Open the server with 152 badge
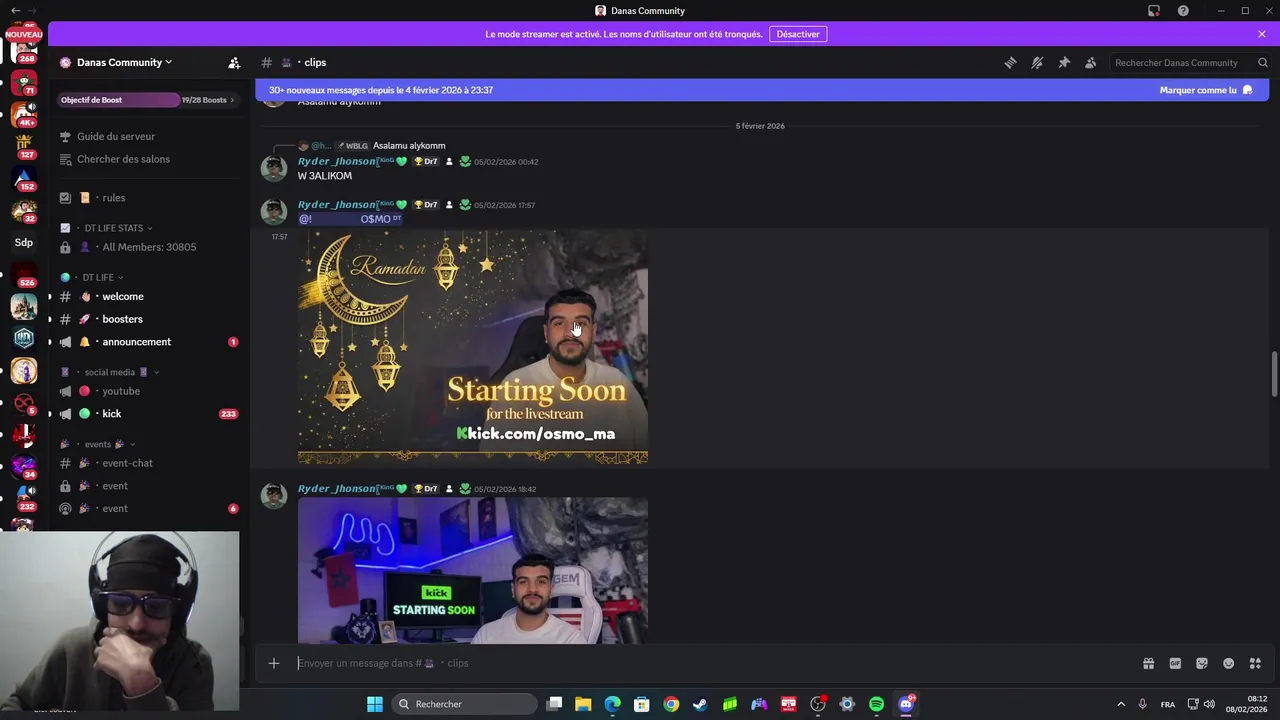1280x720 pixels. (24, 179)
